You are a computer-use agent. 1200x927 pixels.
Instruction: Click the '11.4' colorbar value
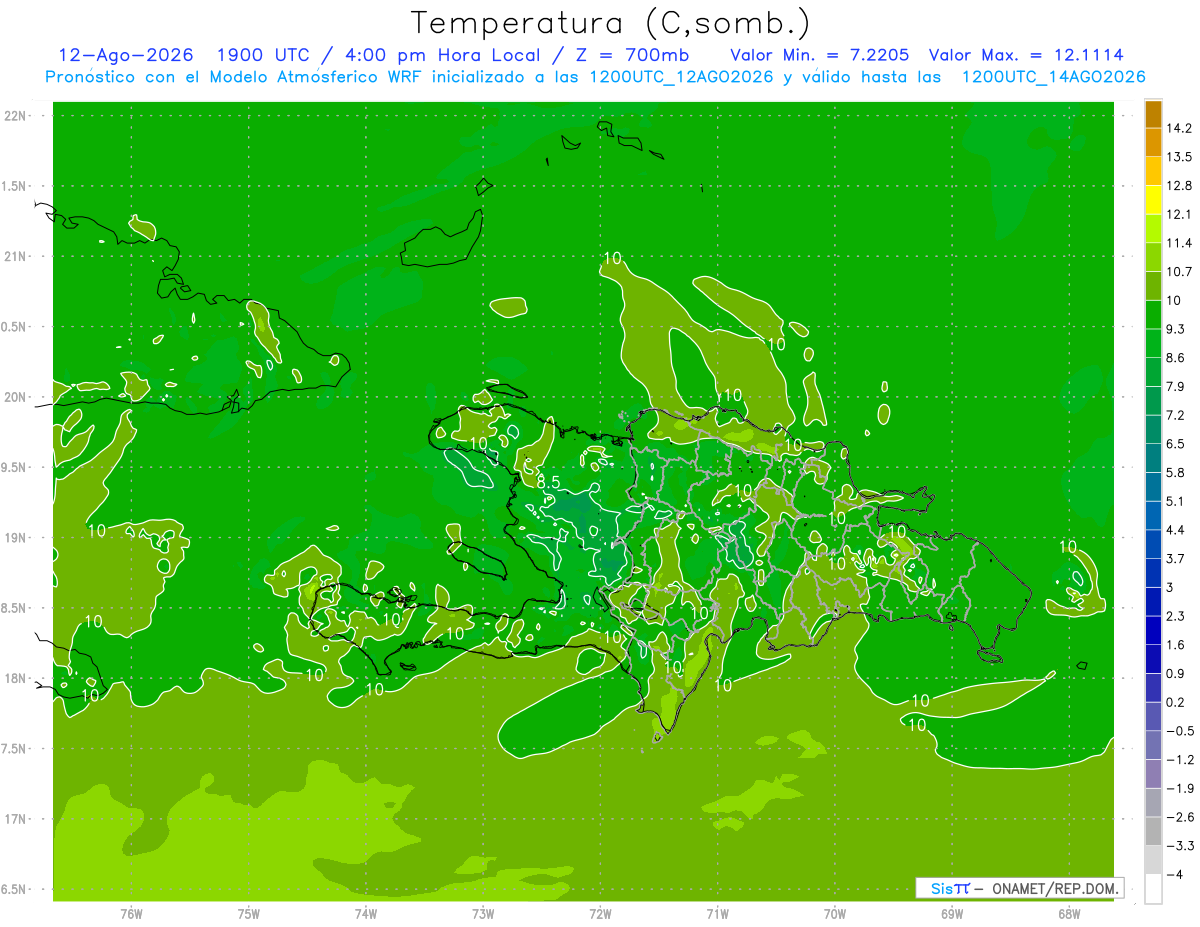click(x=1178, y=243)
